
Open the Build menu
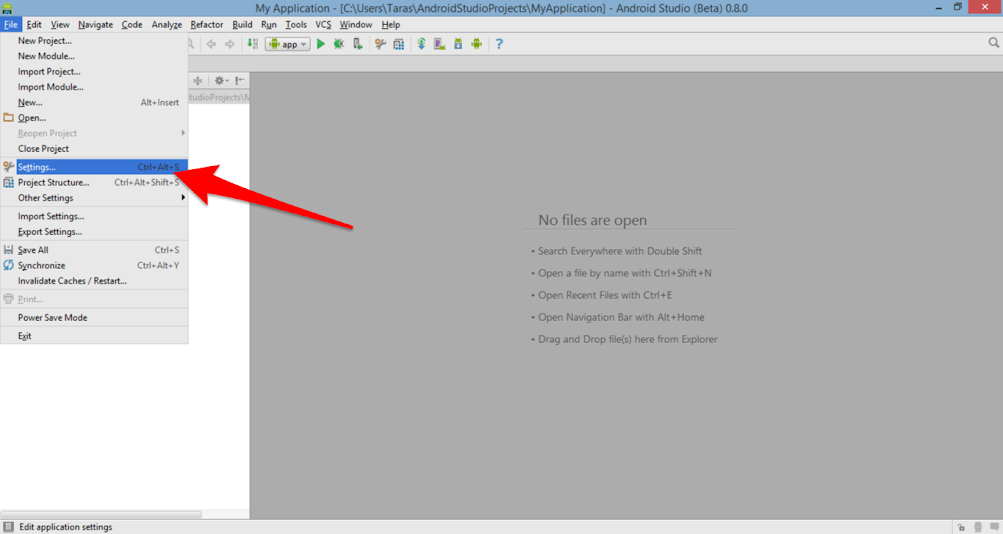click(242, 24)
